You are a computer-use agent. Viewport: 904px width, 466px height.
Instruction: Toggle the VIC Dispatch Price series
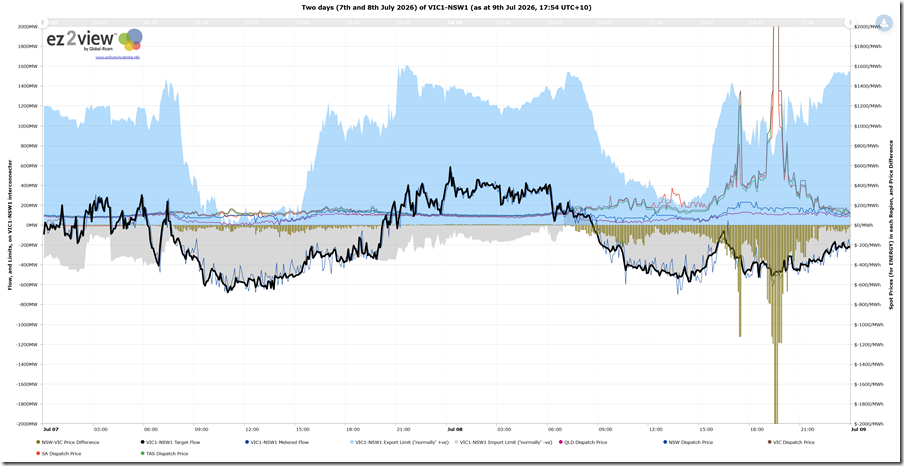coord(791,442)
